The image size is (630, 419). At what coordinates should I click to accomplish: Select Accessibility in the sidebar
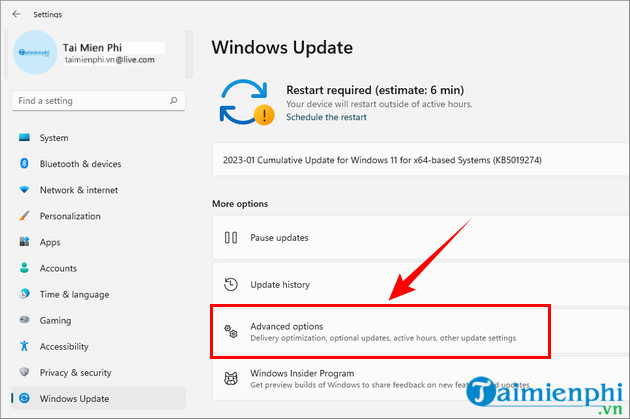tap(98, 347)
